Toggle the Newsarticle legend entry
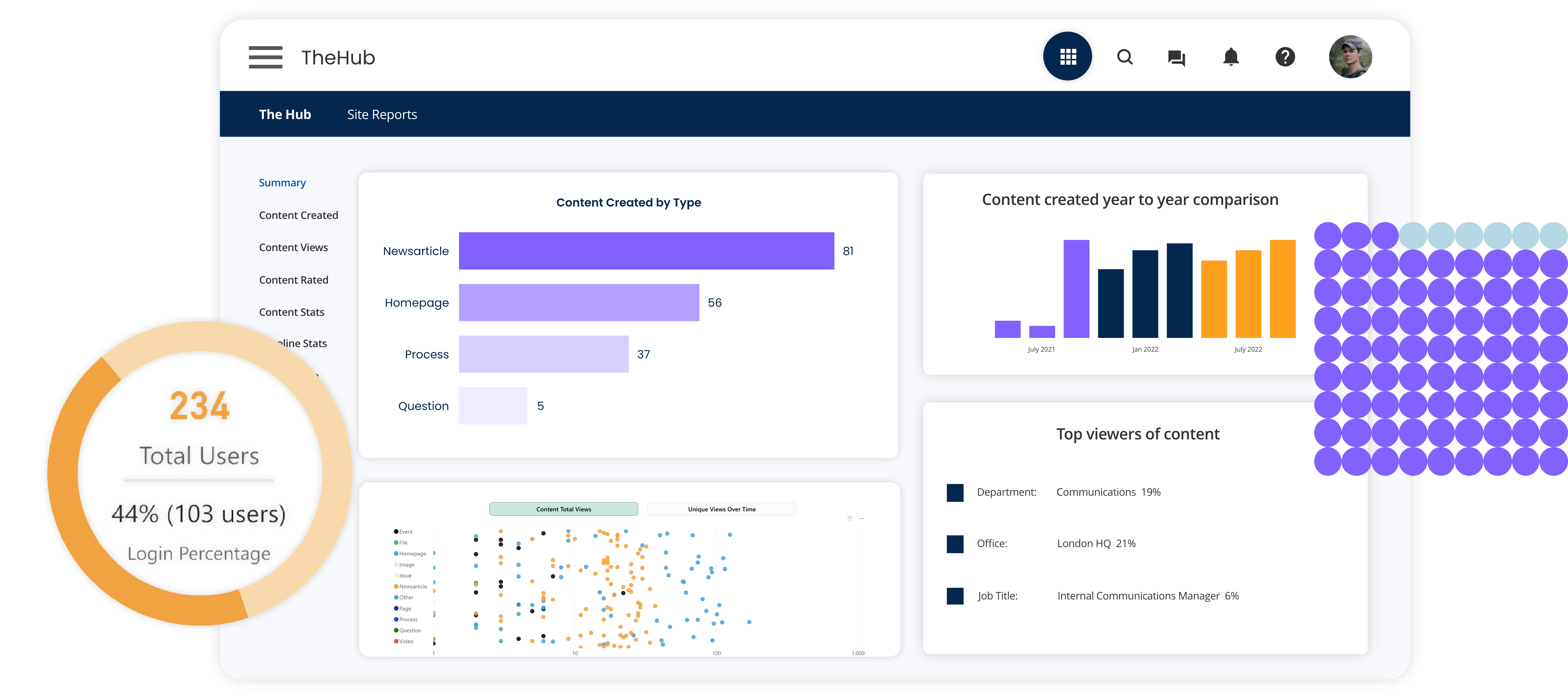1568x699 pixels. pos(412,586)
